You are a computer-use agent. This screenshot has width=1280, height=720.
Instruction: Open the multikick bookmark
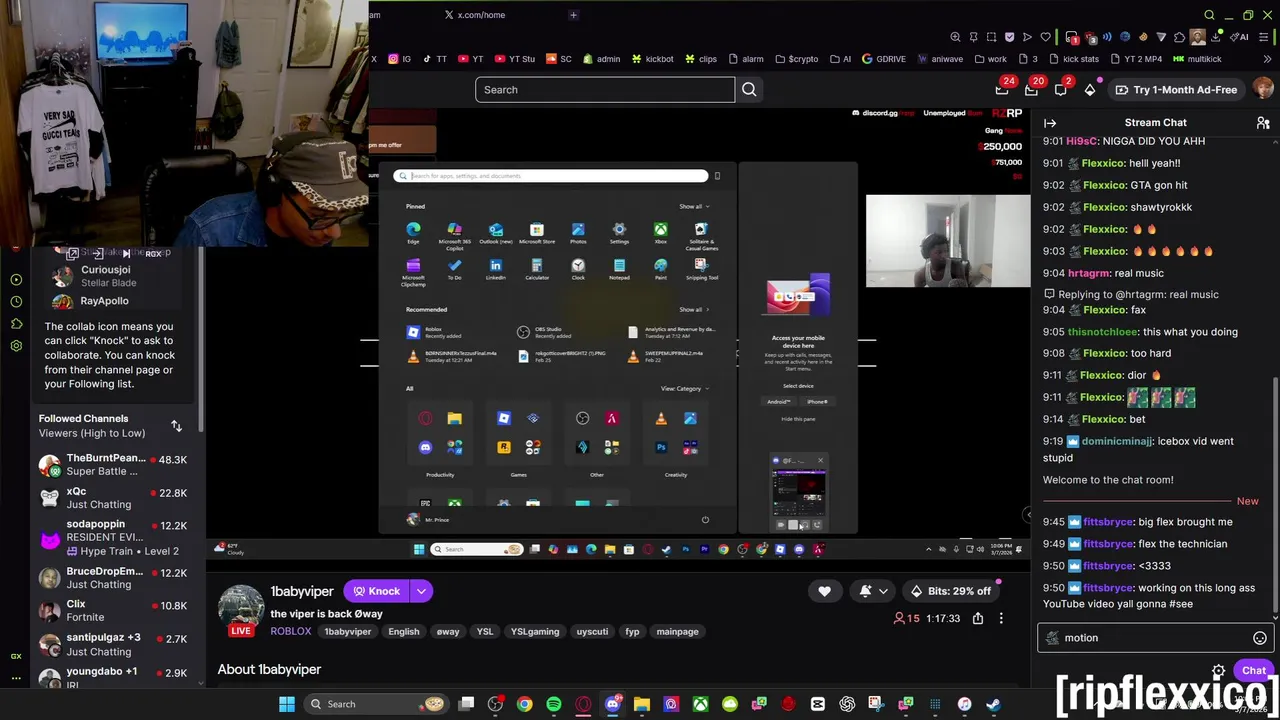[1197, 59]
